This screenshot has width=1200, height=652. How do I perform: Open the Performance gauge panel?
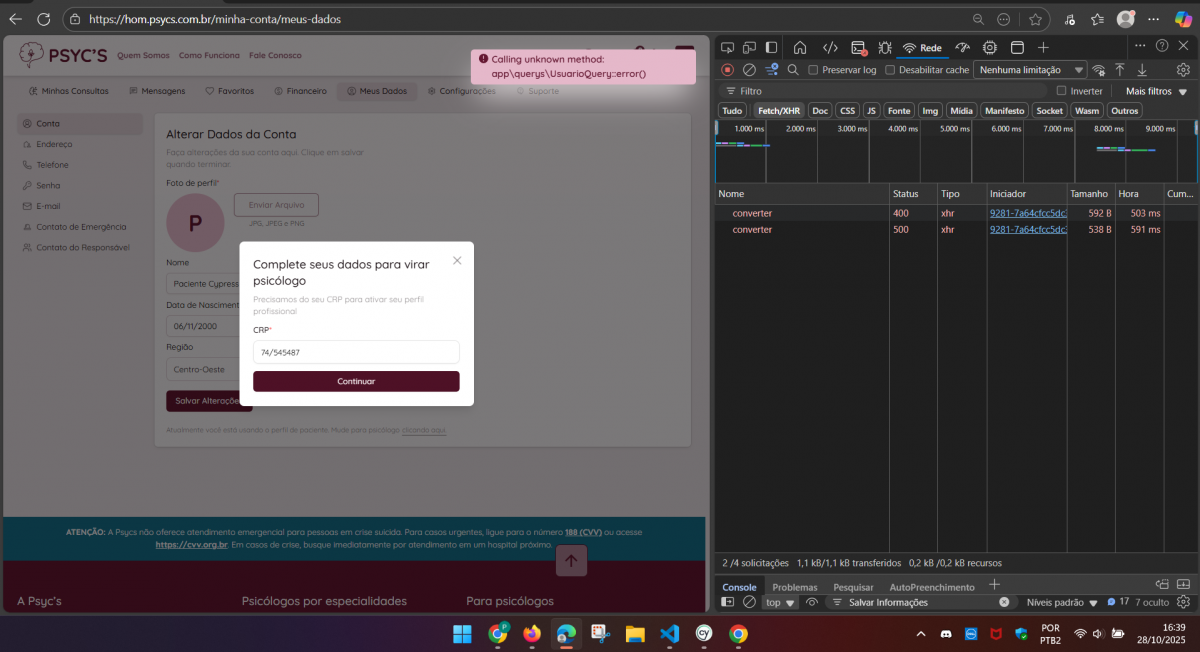click(x=963, y=47)
